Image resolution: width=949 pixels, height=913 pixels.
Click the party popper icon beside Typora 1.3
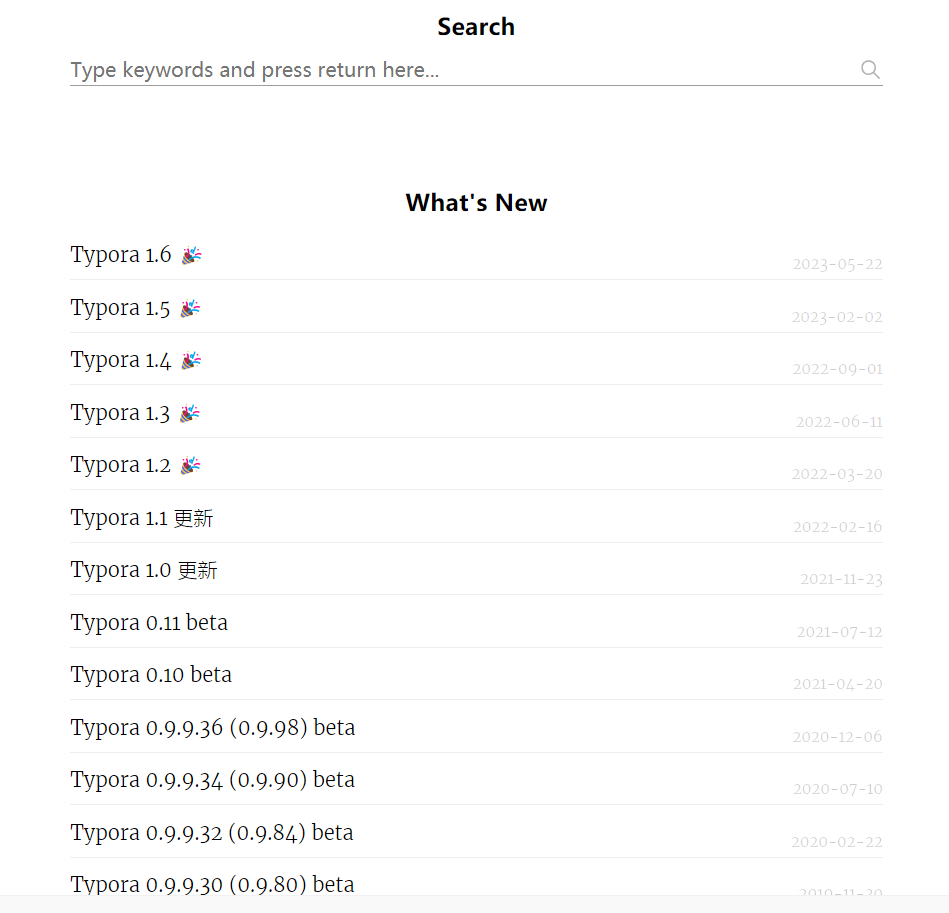coord(190,413)
